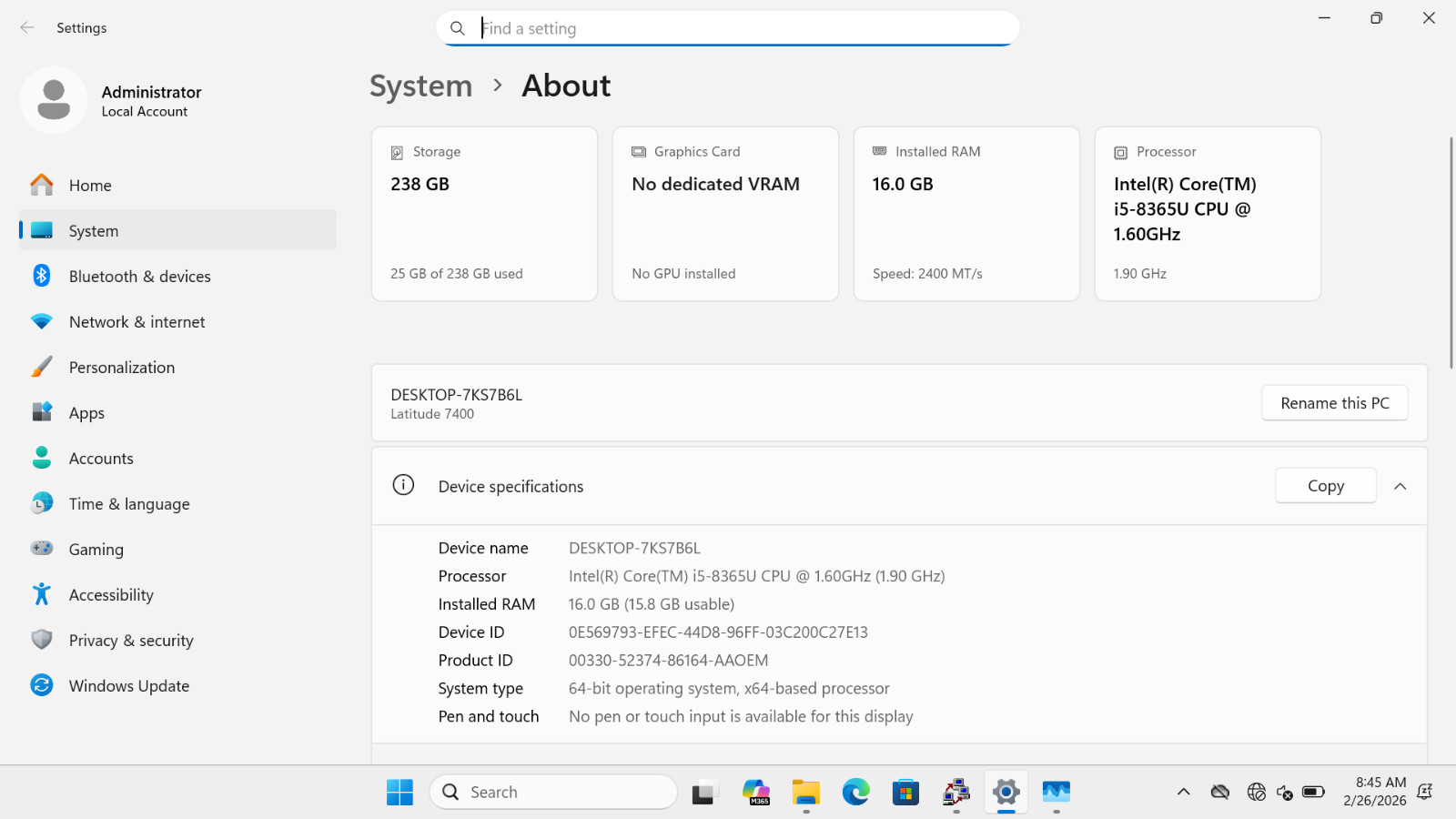1456x819 pixels.
Task: Click the Personalization paintbrush icon
Action: (x=42, y=367)
